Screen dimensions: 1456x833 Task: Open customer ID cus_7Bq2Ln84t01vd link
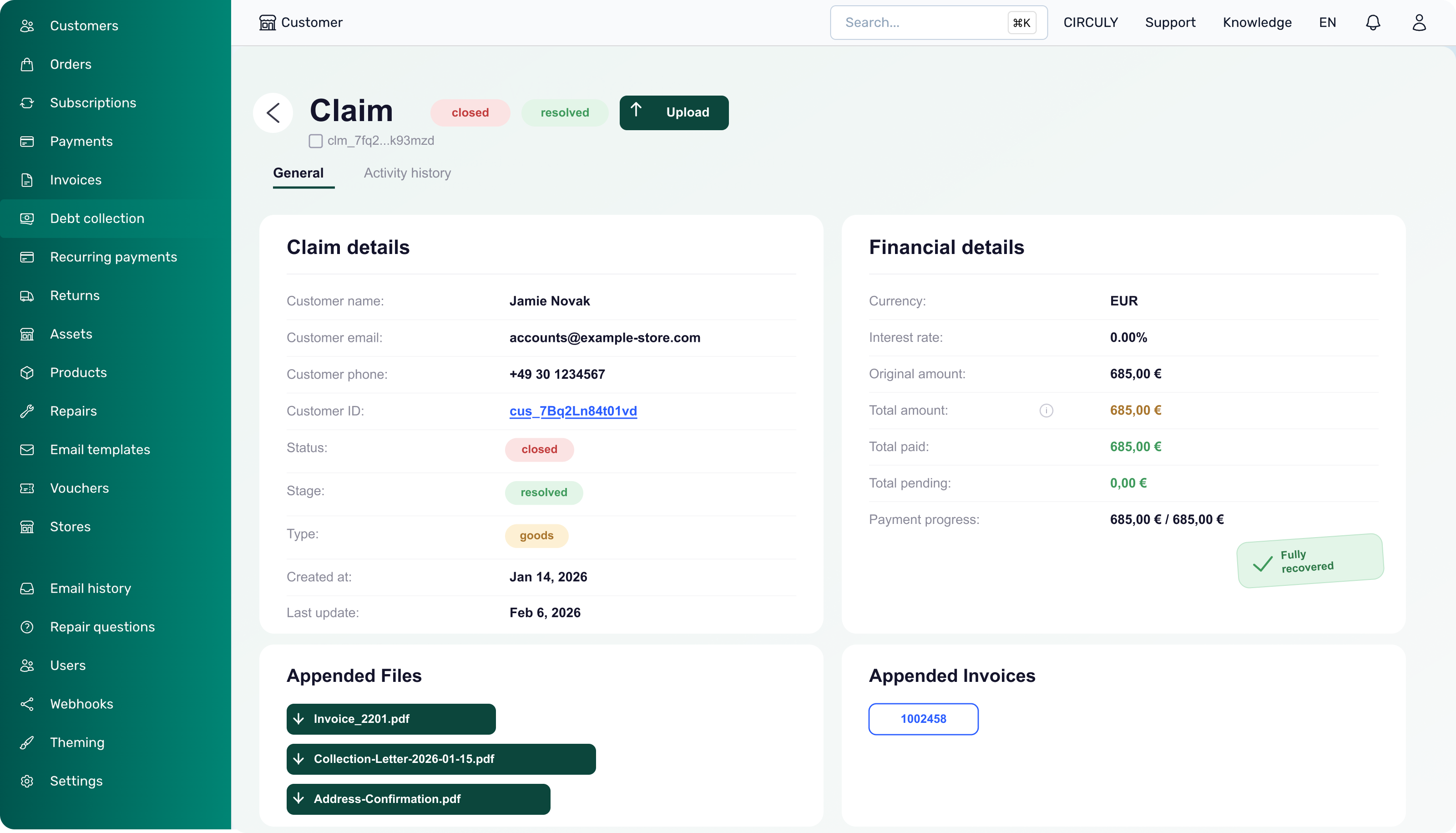(x=573, y=411)
